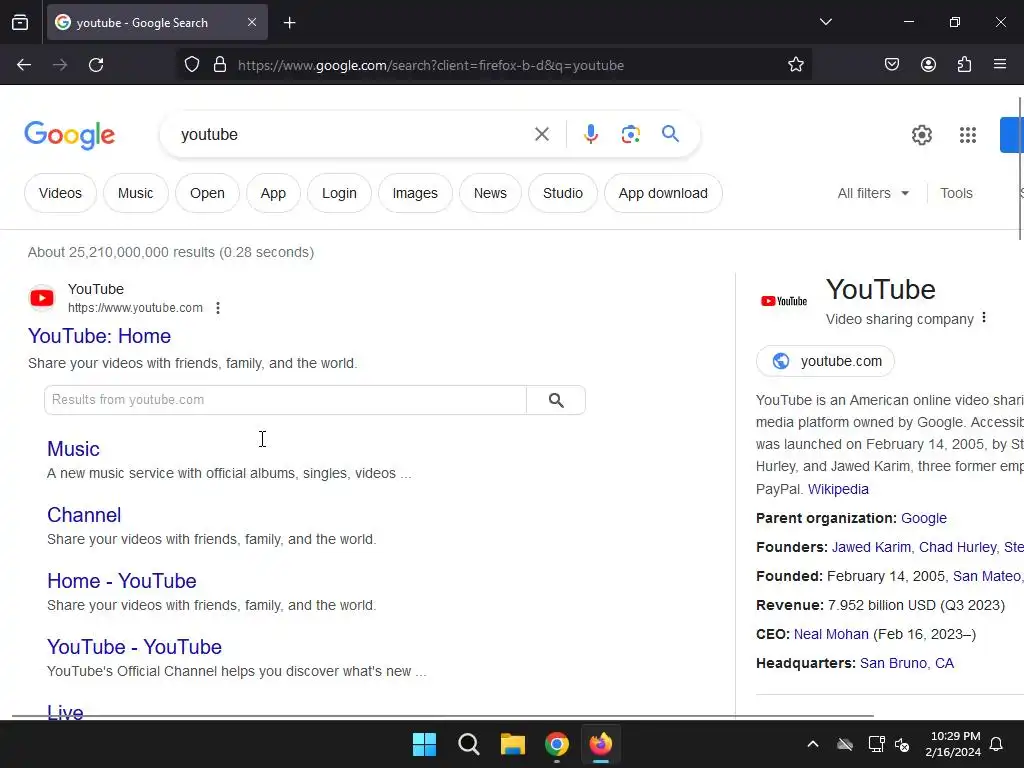Open the clock showing 10:29 PM
This screenshot has height=768, width=1024.
click(953, 744)
